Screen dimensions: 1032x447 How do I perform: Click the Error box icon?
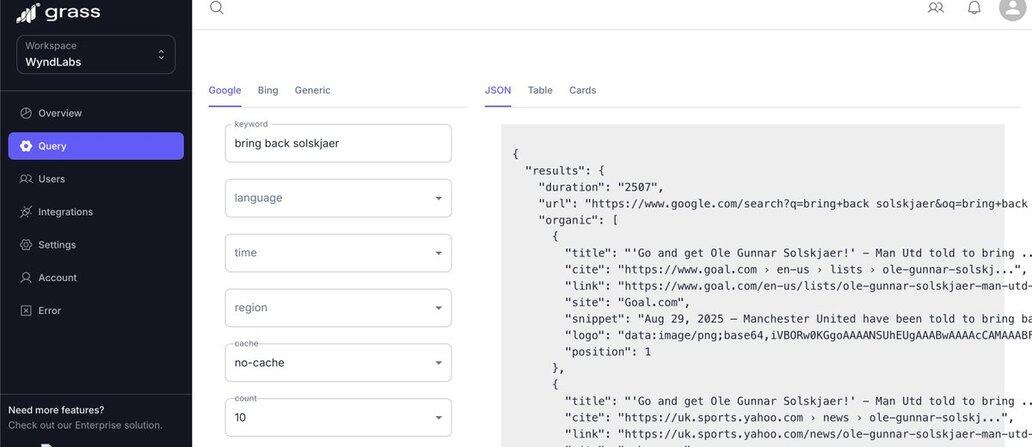(26, 311)
